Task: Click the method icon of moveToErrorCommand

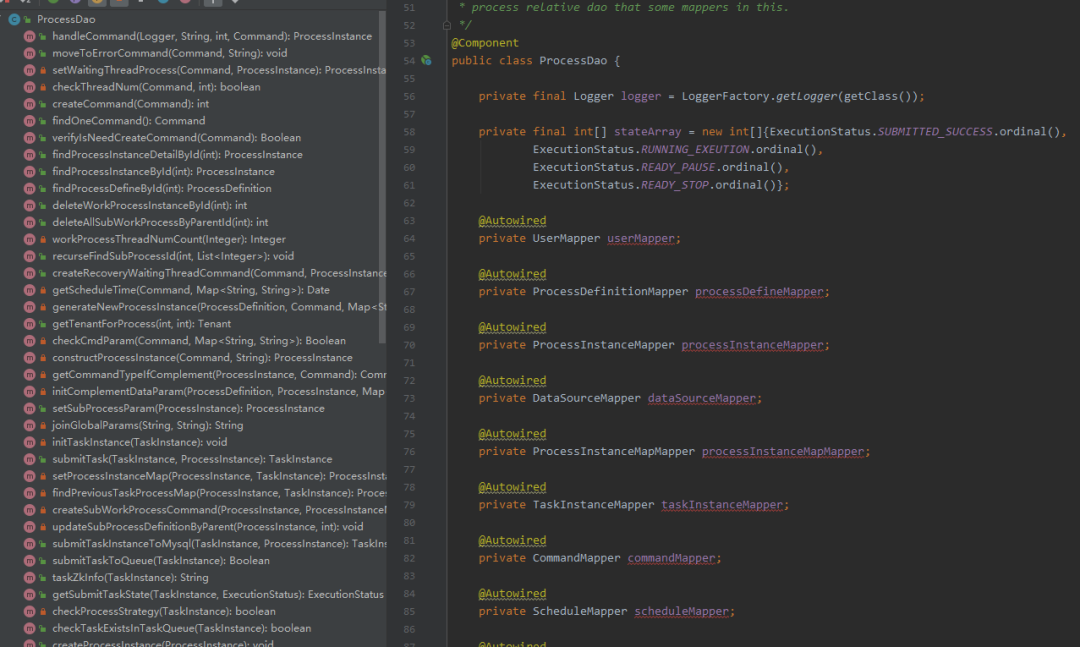Action: (x=30, y=53)
